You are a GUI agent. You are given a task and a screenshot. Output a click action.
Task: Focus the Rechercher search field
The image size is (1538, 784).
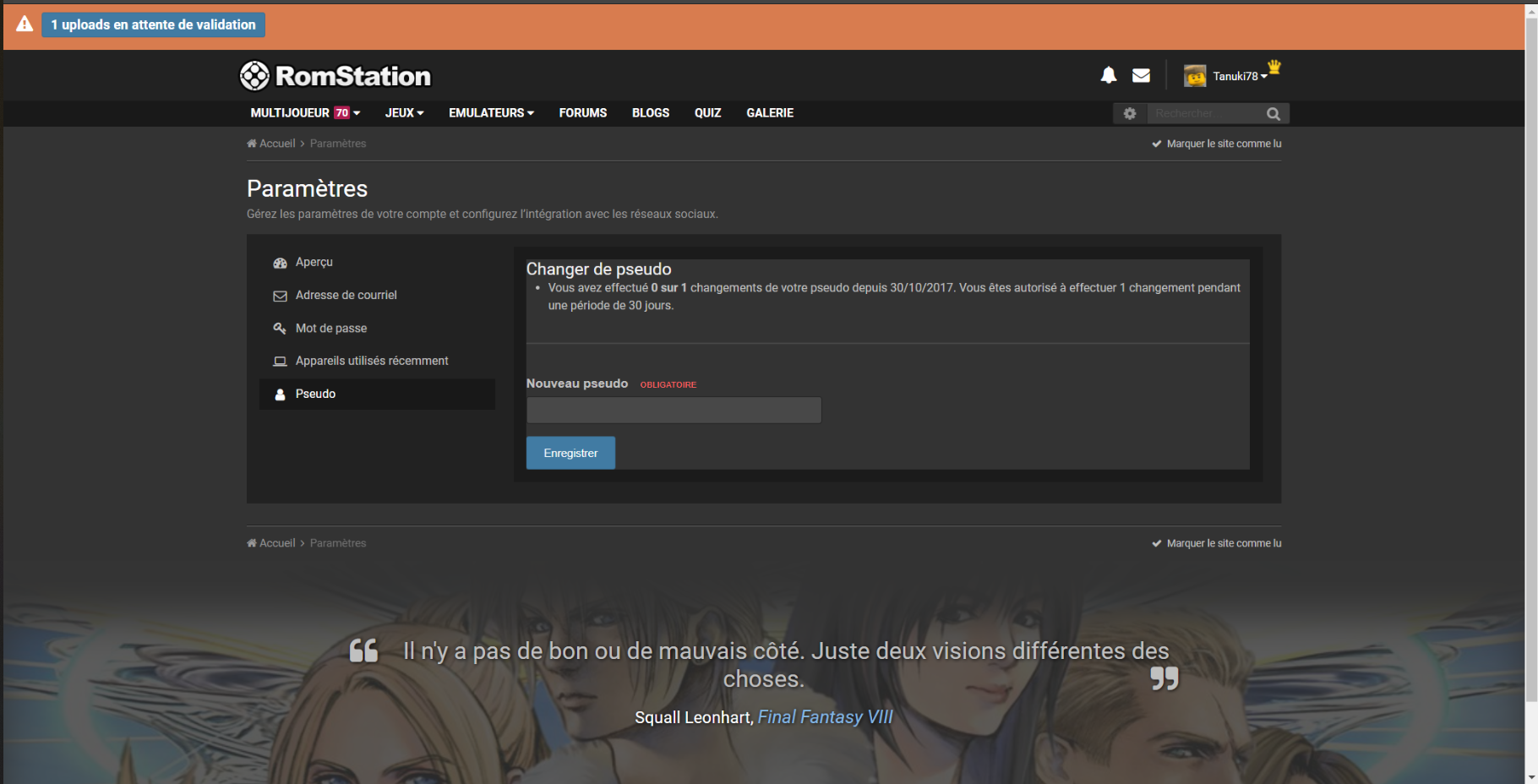(1204, 113)
